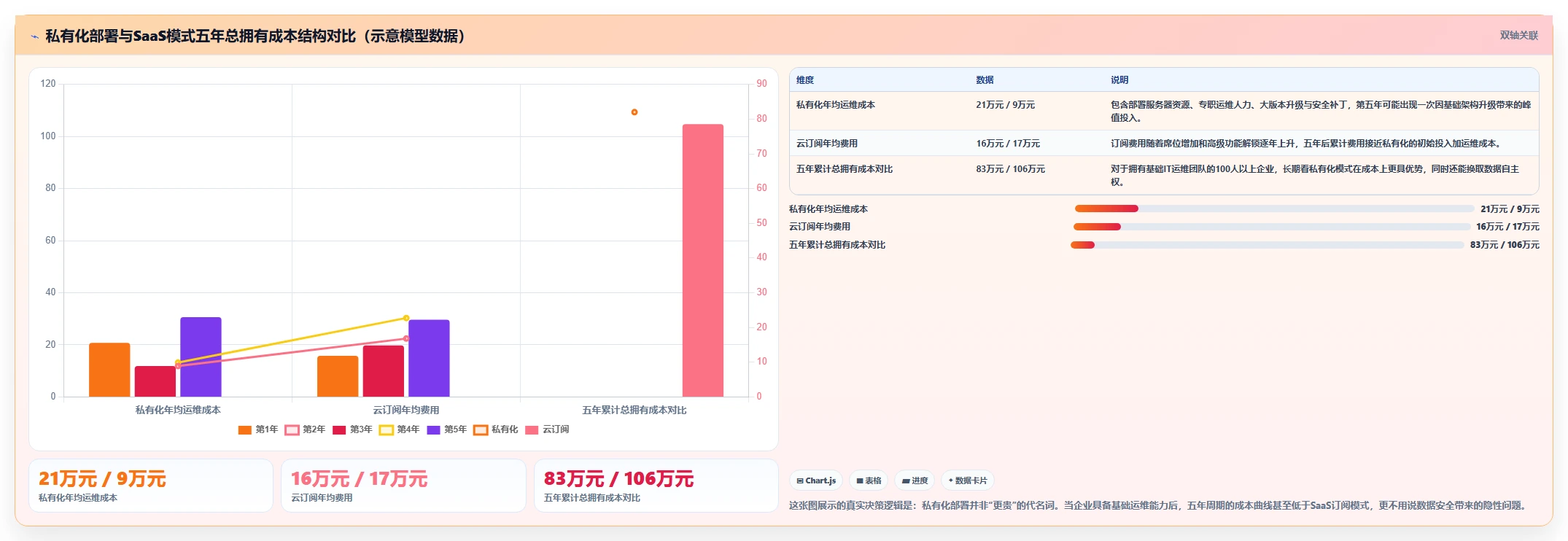Click the description starting 包含部署服务器资源

pyautogui.click(x=1321, y=112)
